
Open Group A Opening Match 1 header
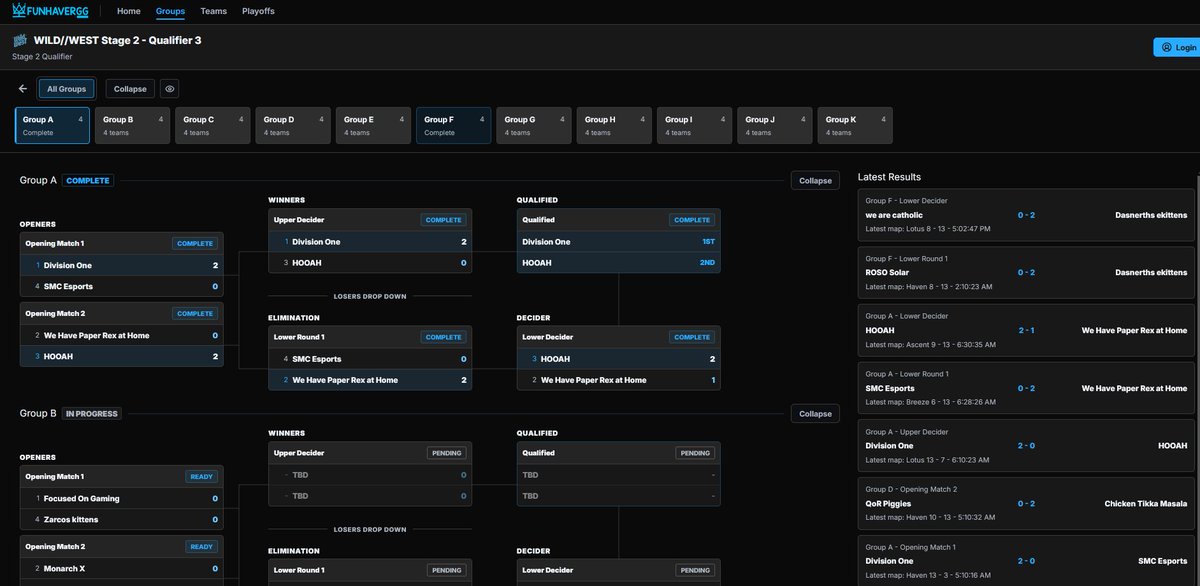[122, 243]
